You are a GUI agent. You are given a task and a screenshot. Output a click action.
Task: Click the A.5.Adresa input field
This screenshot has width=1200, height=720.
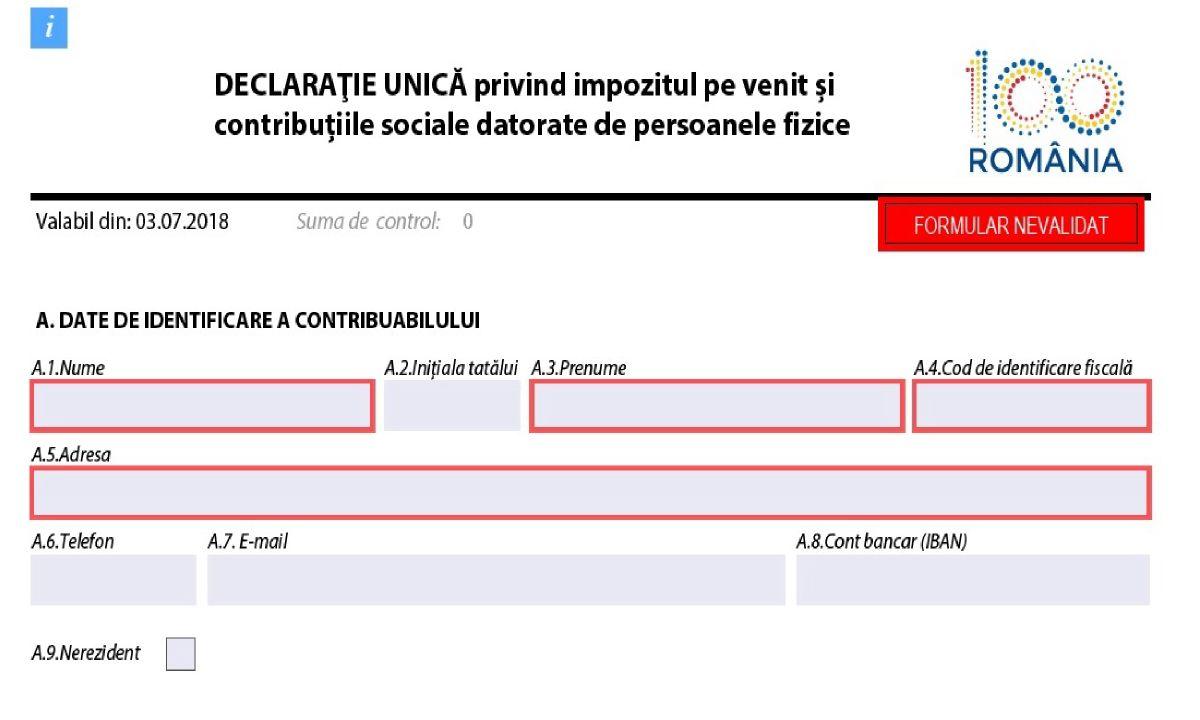(x=590, y=490)
